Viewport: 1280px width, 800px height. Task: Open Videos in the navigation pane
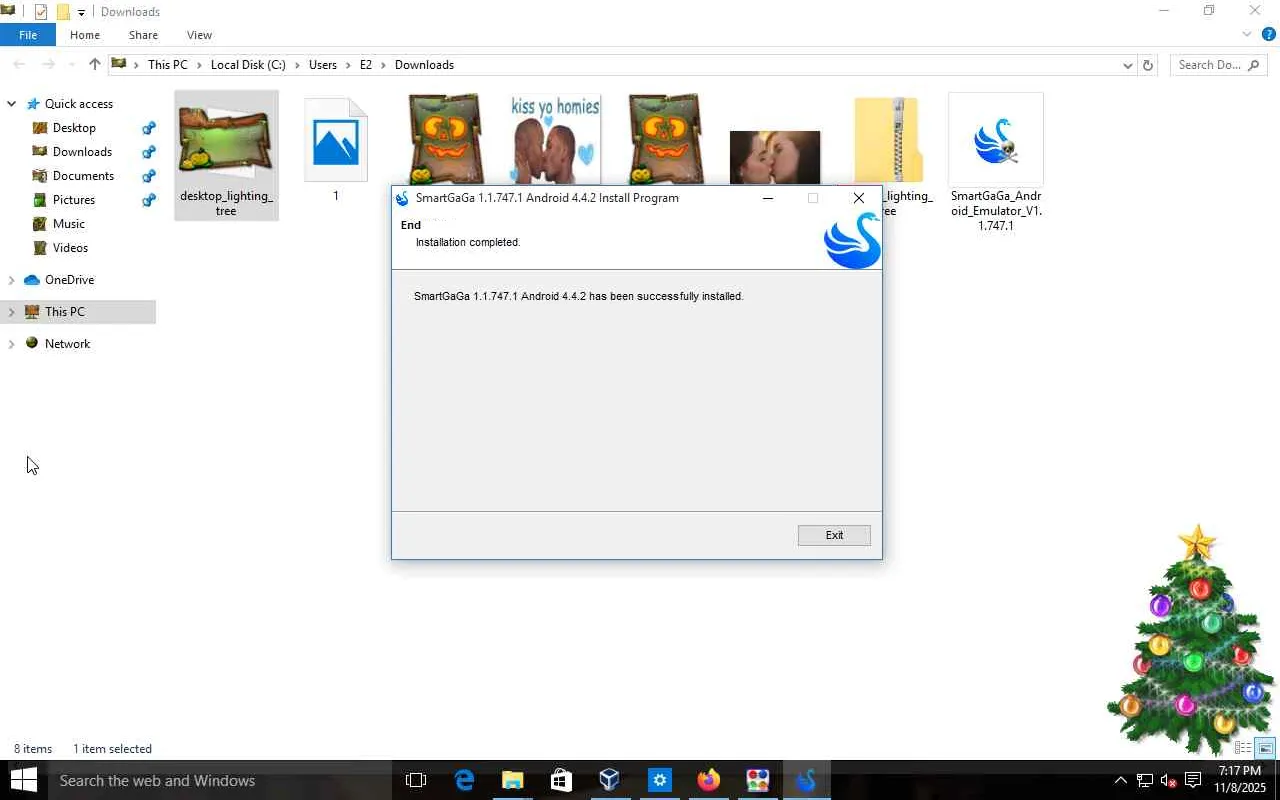[x=70, y=248]
